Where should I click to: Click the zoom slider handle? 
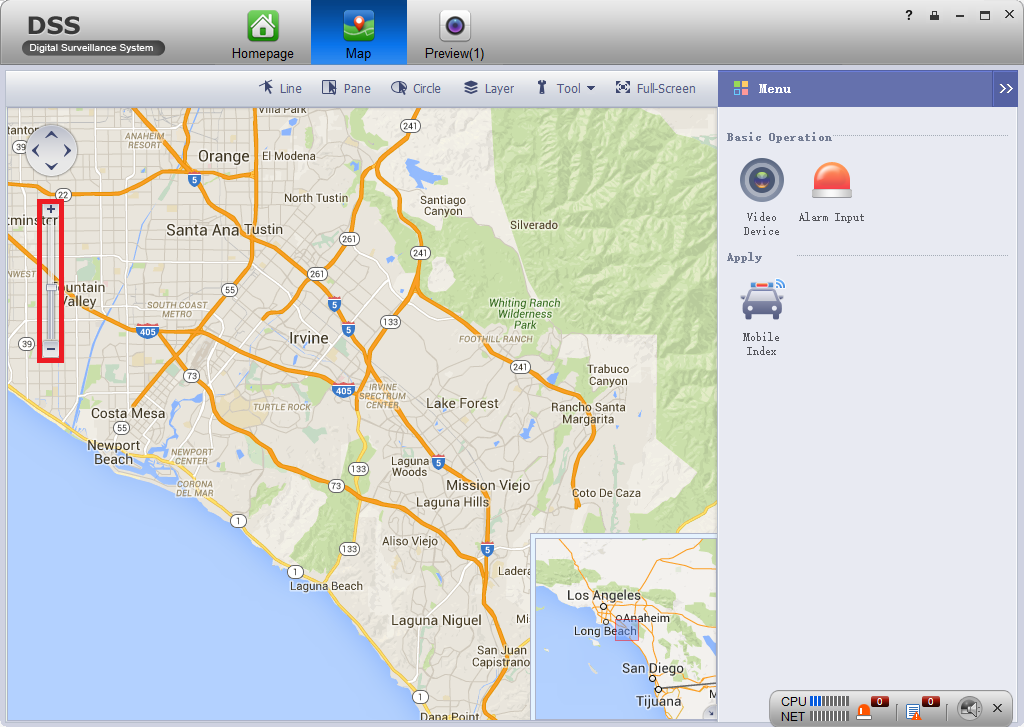[51, 287]
